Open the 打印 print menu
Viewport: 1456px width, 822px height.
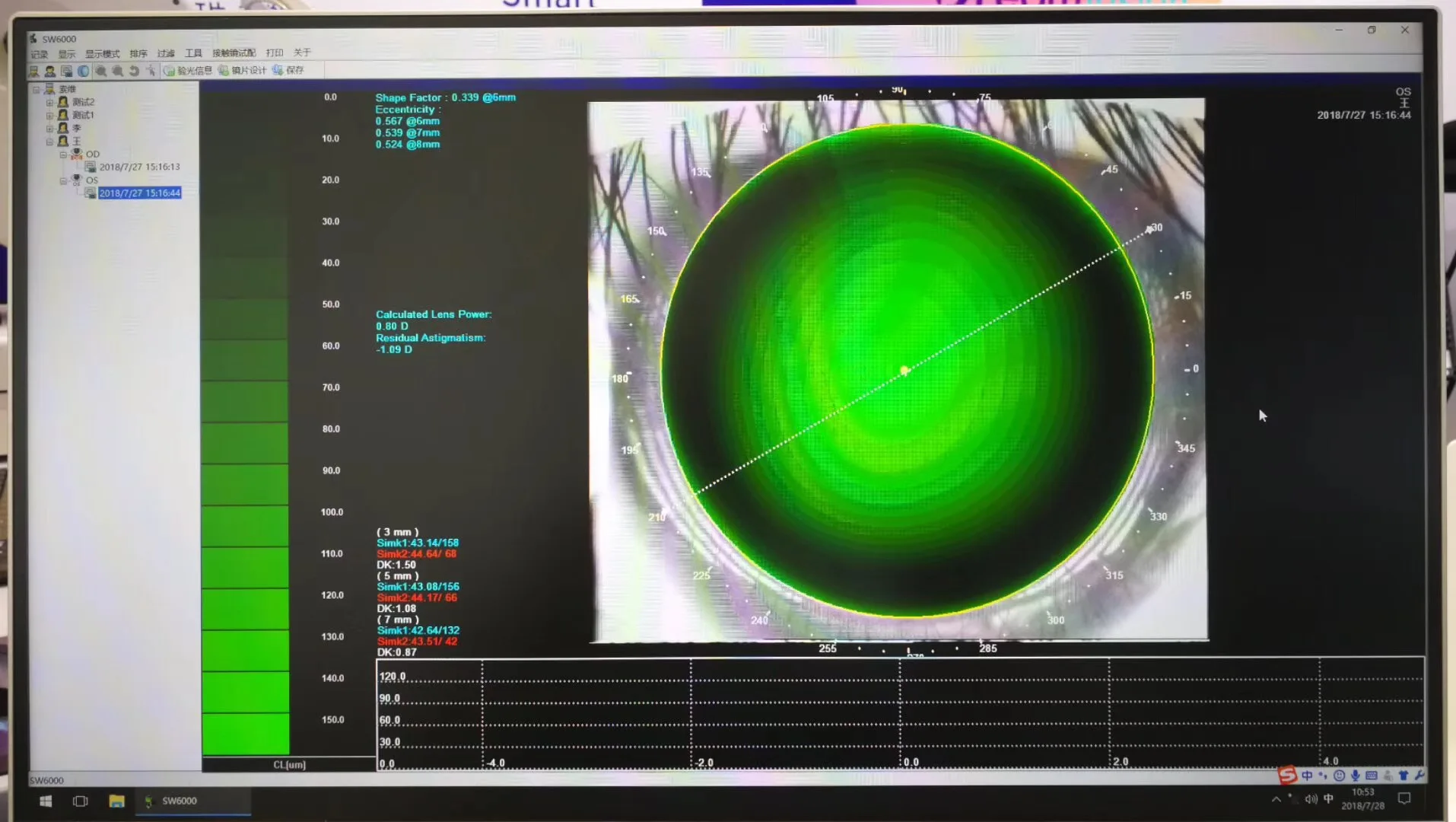click(x=274, y=54)
